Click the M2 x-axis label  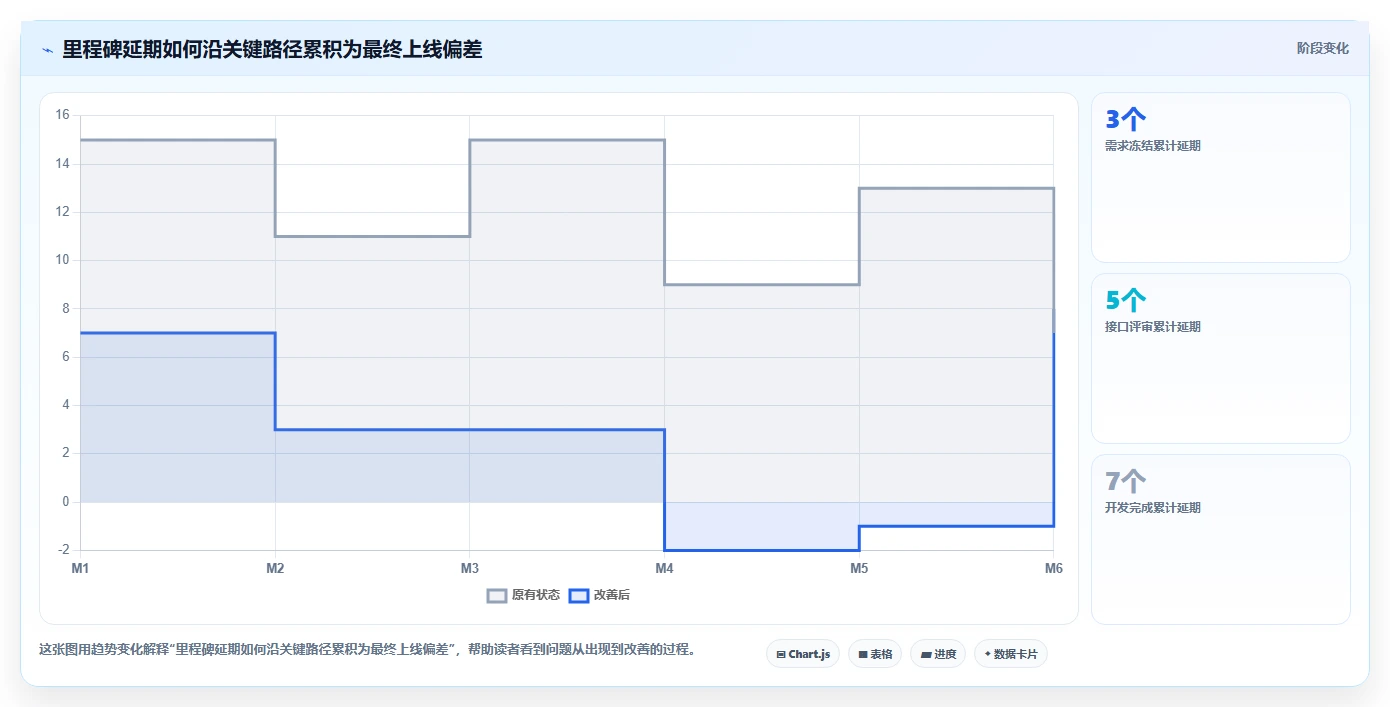click(275, 568)
